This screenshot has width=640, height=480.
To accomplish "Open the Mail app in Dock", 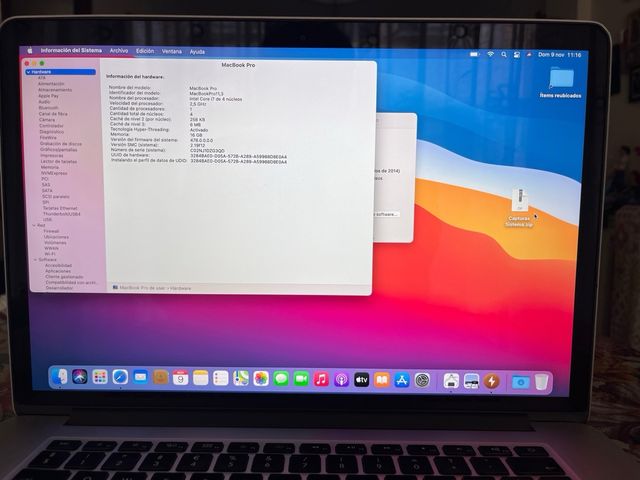I will [x=140, y=378].
